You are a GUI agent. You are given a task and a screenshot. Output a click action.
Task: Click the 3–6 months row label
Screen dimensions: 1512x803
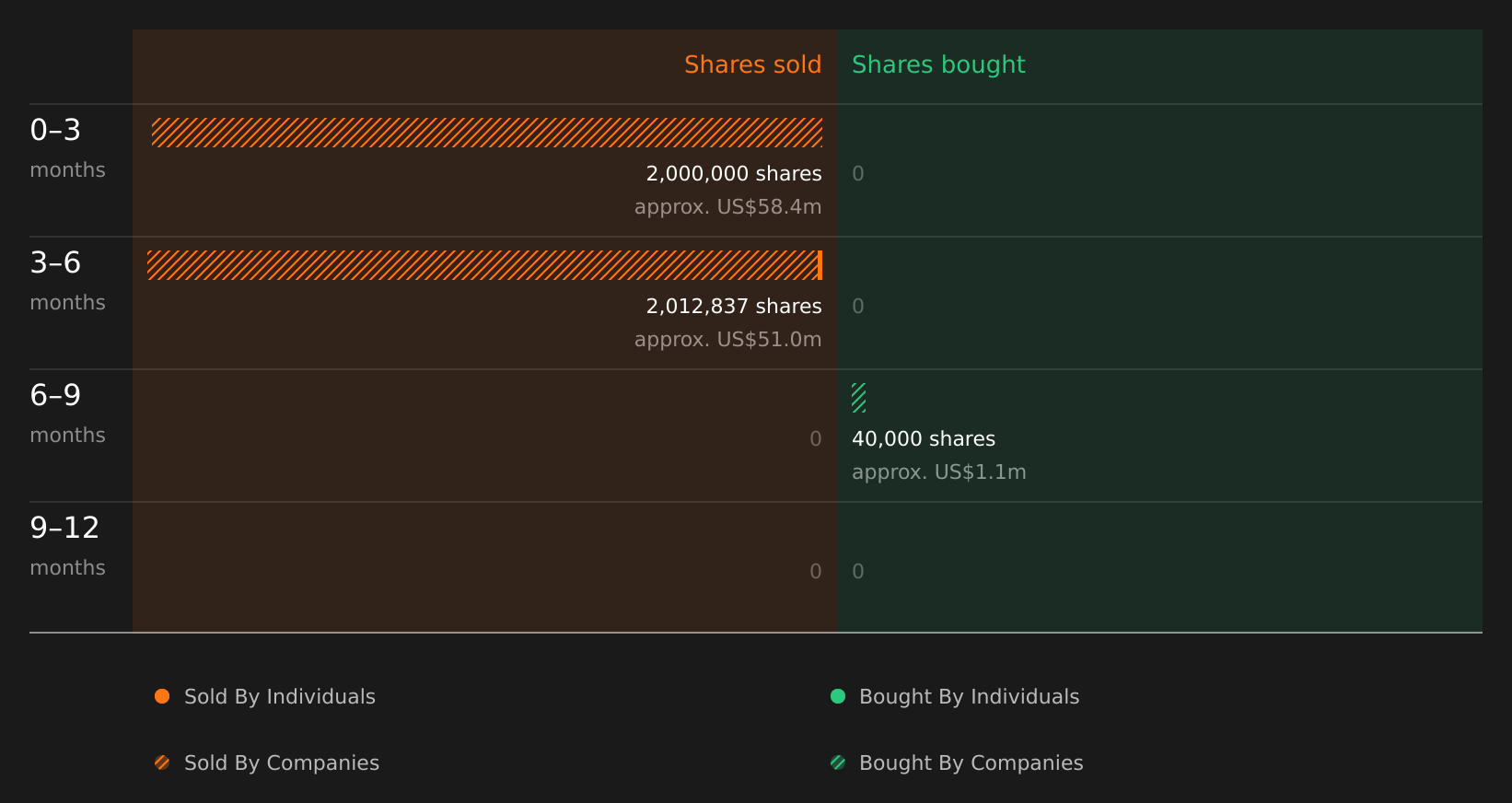pos(67,280)
